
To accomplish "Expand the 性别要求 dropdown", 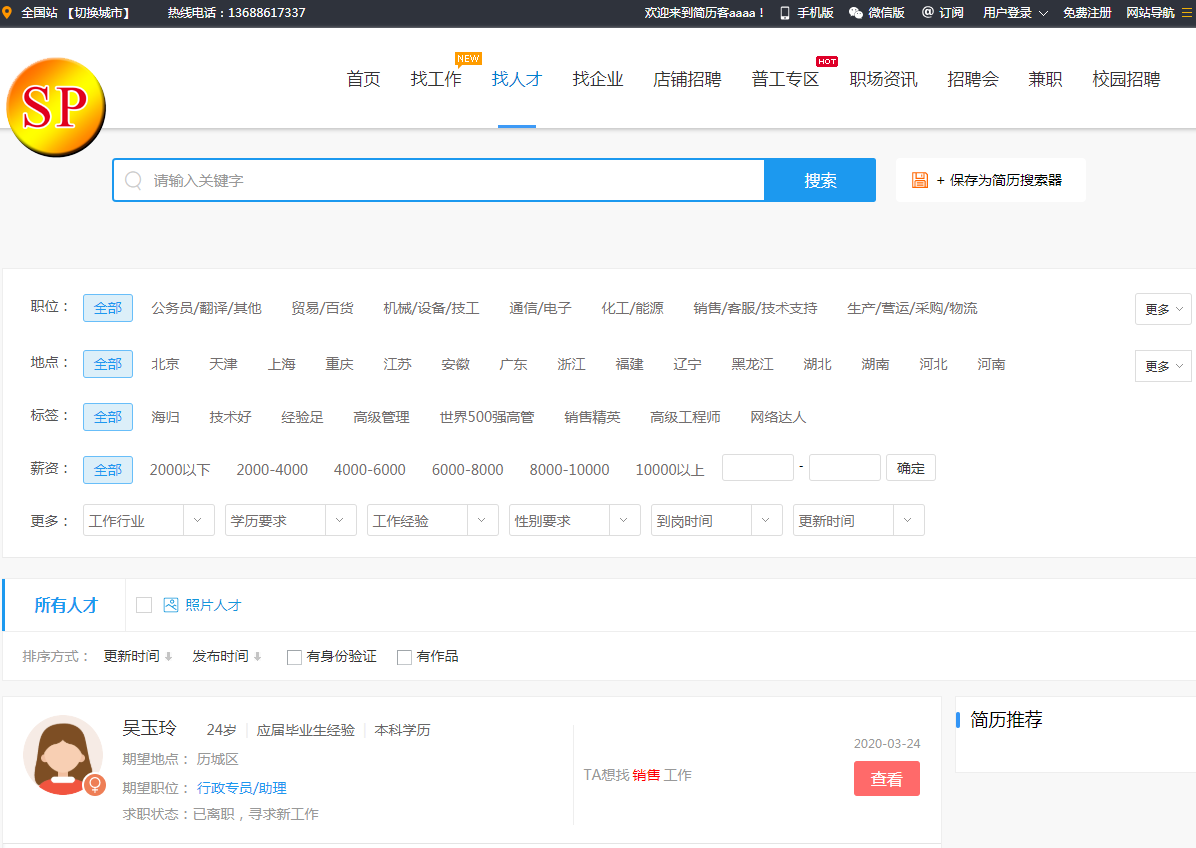I will coord(574,520).
